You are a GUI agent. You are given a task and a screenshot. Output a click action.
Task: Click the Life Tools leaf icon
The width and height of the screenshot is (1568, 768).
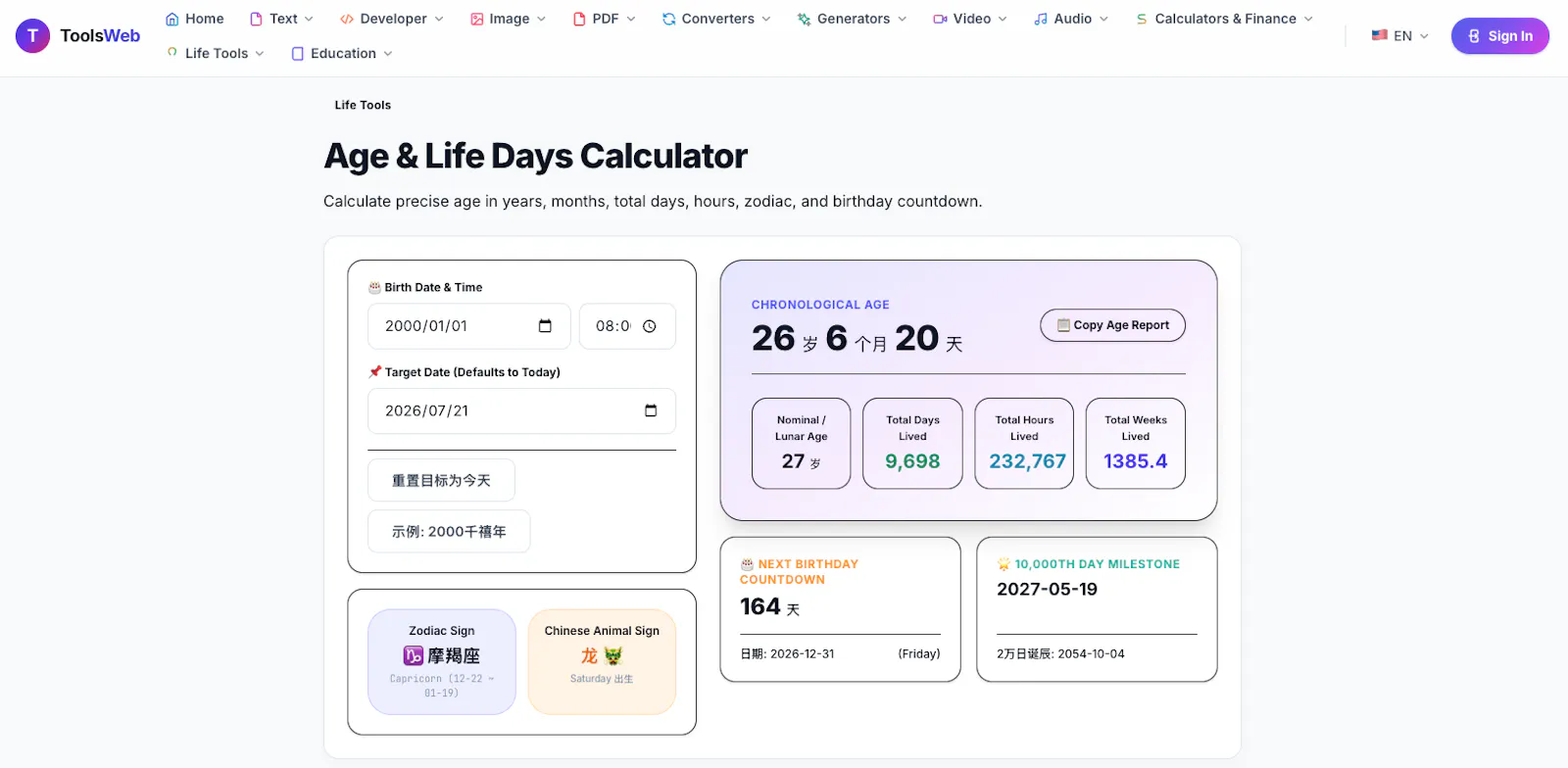coord(172,53)
